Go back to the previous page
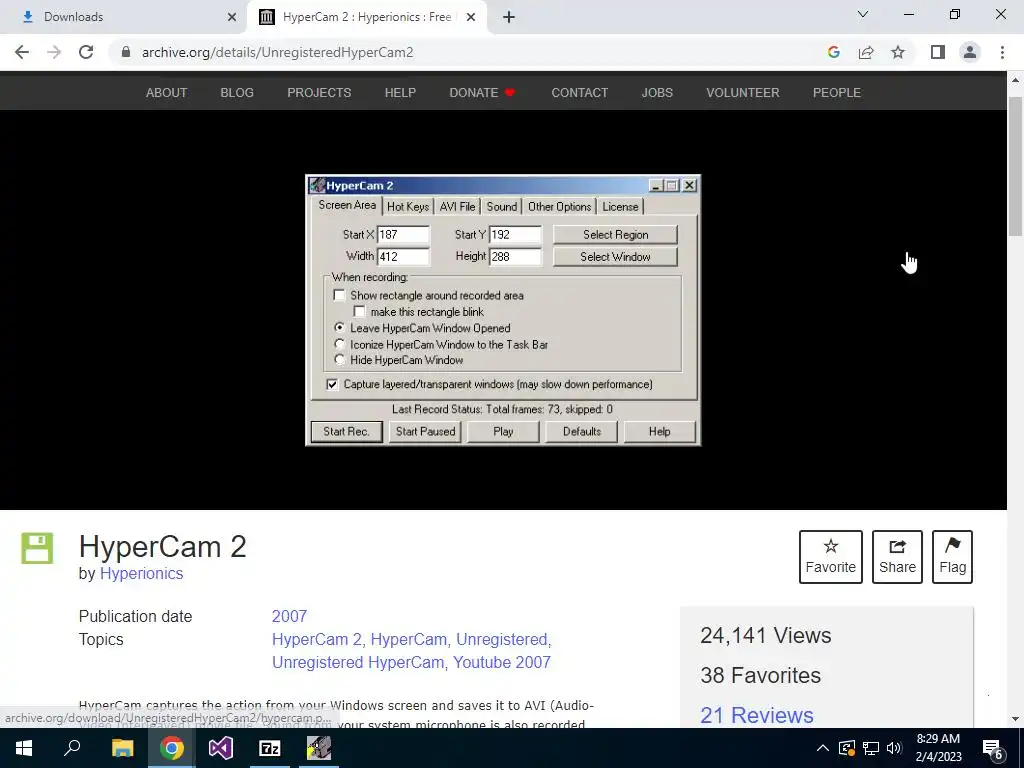The width and height of the screenshot is (1024, 768). pyautogui.click(x=22, y=52)
